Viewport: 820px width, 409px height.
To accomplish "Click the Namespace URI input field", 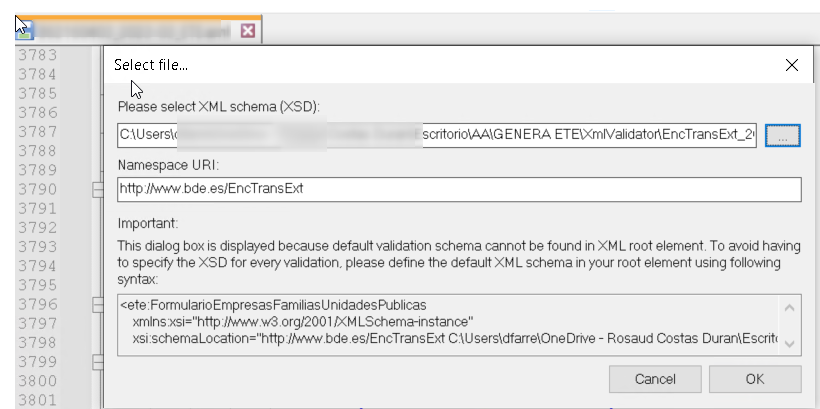I will (459, 189).
